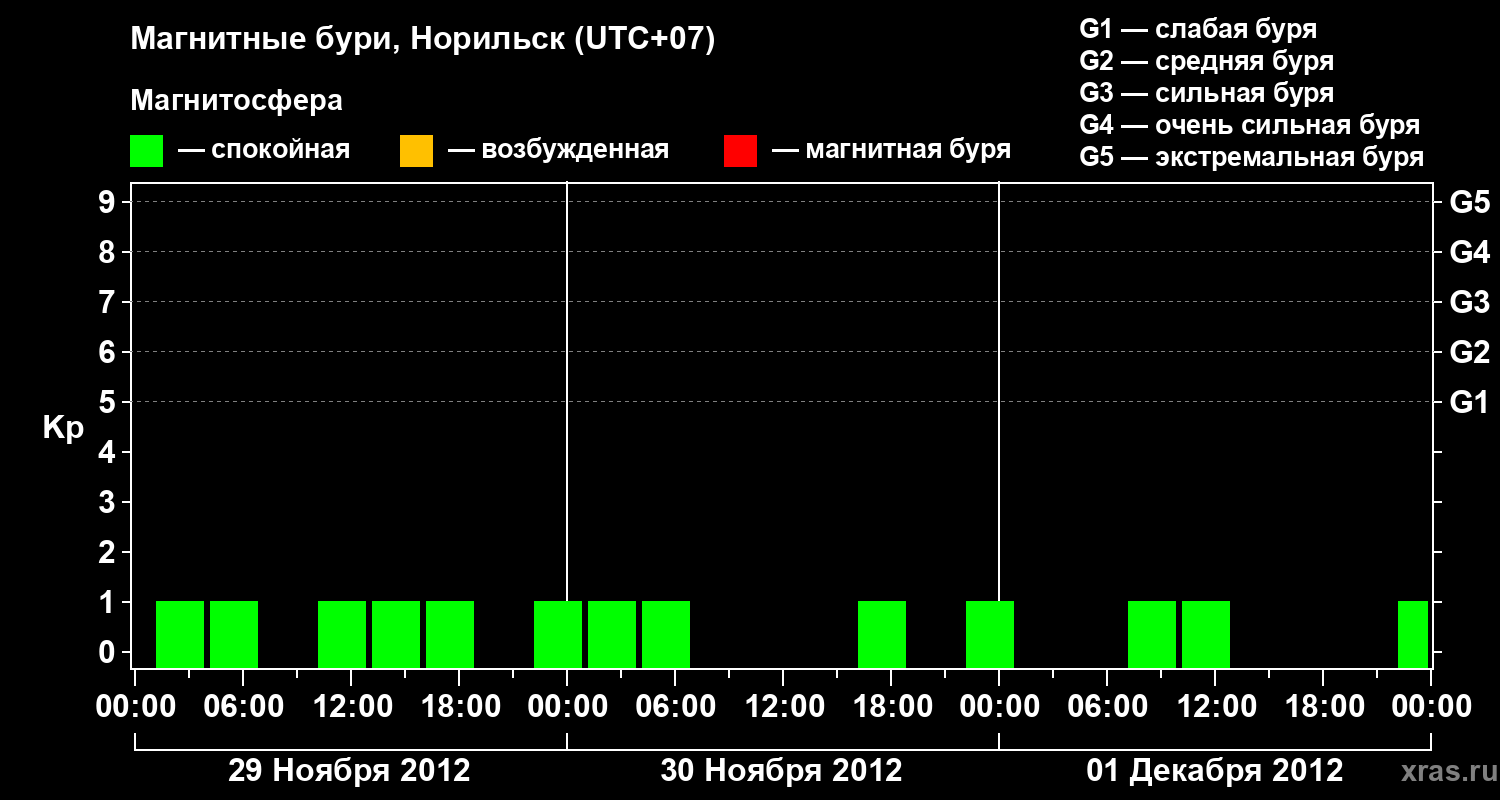1500x800 pixels.
Task: Click the 04:00–07:00 green bar on 30 Ноября
Action: pos(666,634)
